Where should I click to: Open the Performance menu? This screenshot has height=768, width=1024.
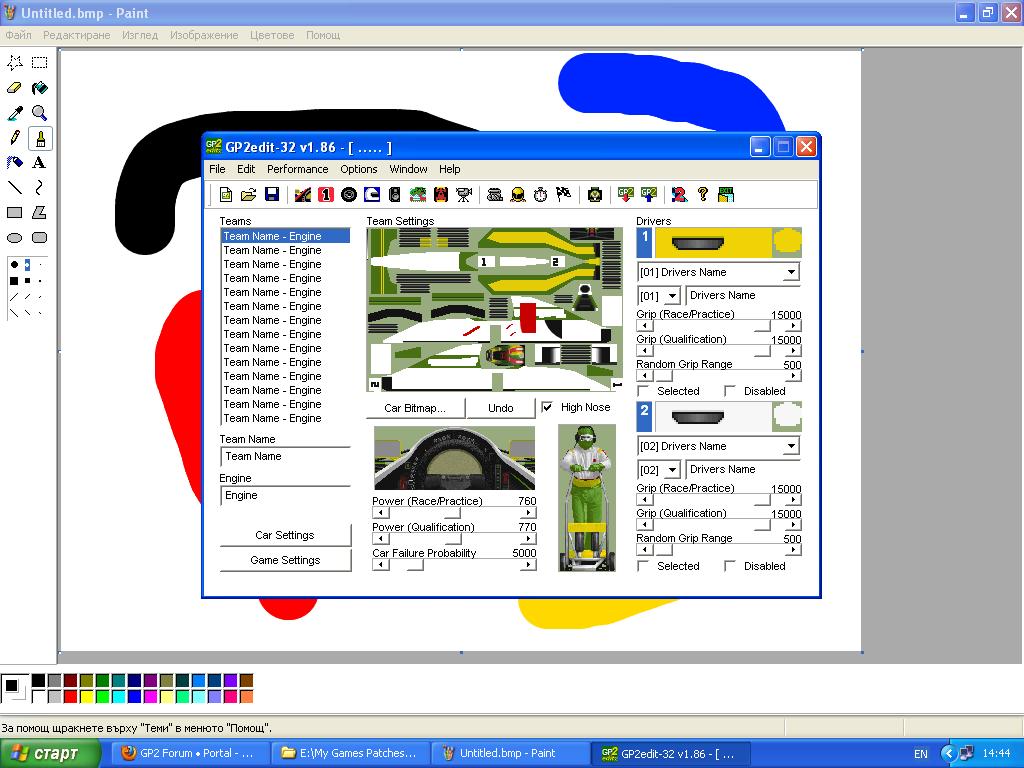coord(297,169)
